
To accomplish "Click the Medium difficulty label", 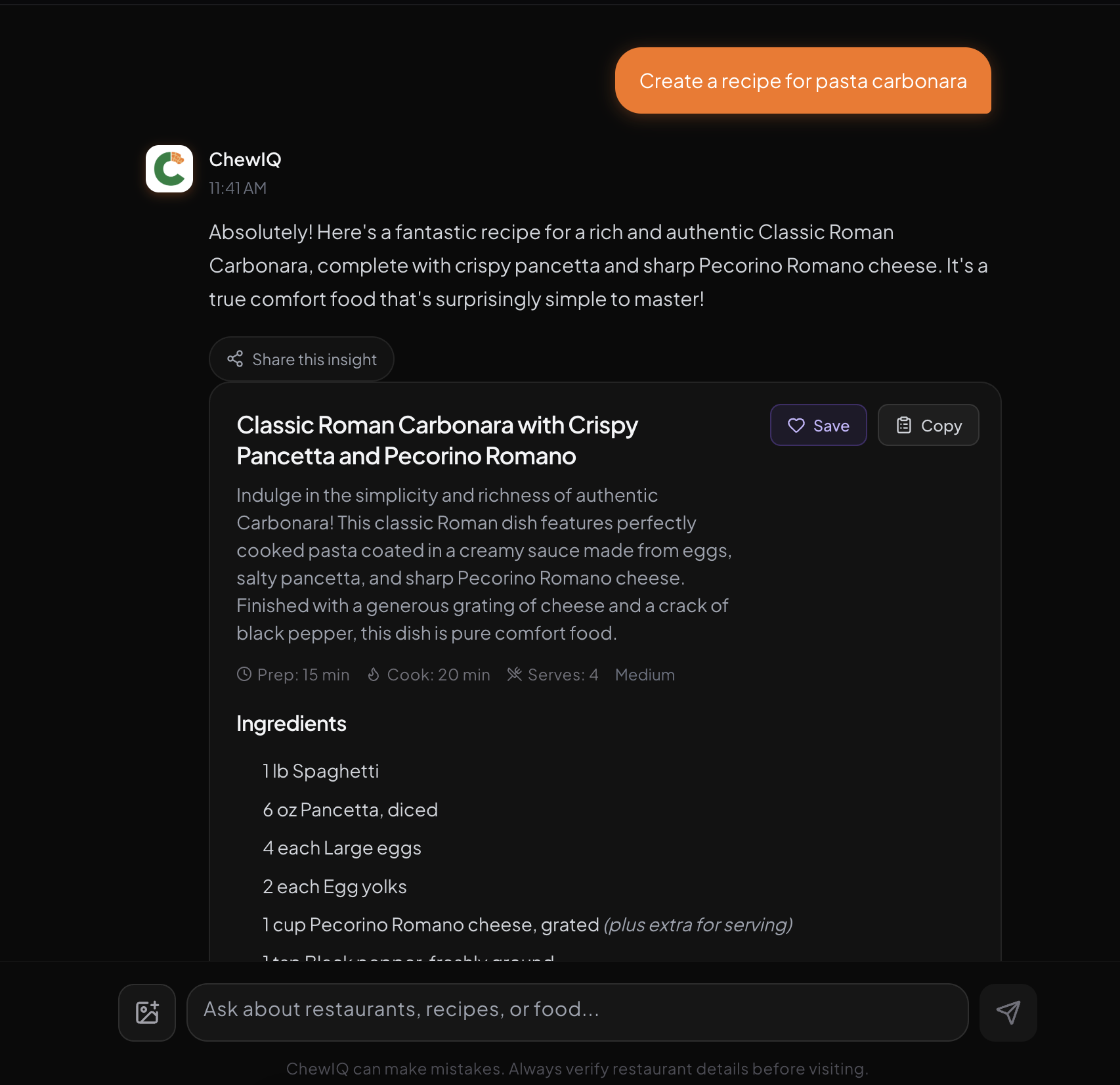I will pyautogui.click(x=645, y=675).
